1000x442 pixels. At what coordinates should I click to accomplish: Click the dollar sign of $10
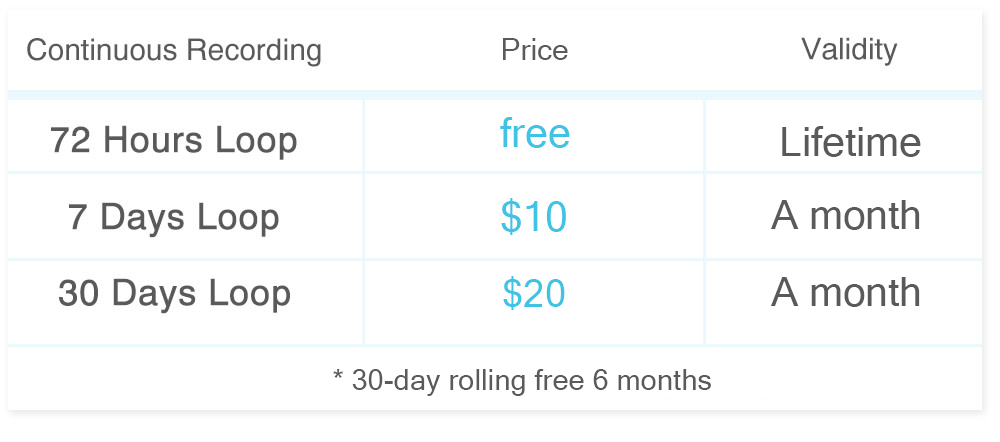(x=510, y=217)
